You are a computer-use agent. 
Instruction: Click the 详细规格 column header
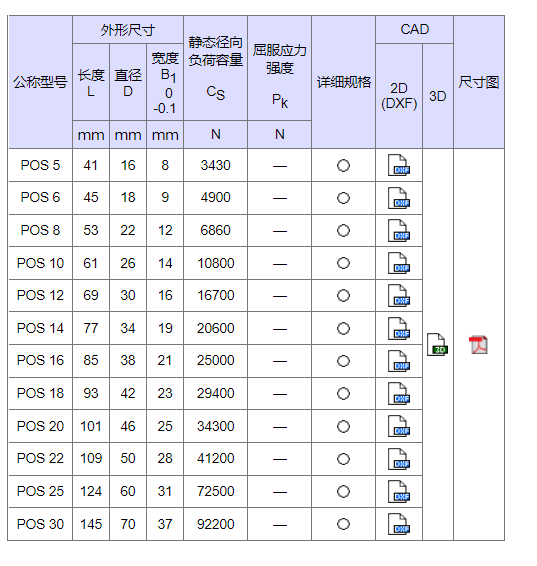[x=344, y=82]
